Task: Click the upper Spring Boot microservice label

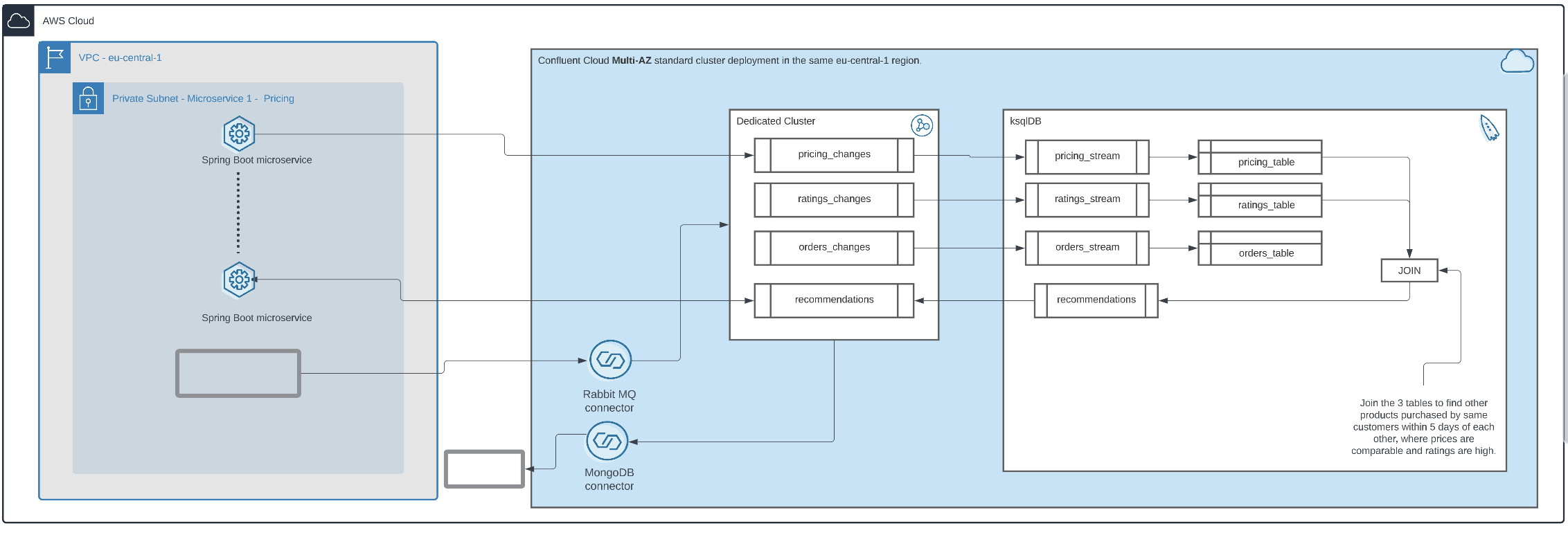Action: click(257, 160)
